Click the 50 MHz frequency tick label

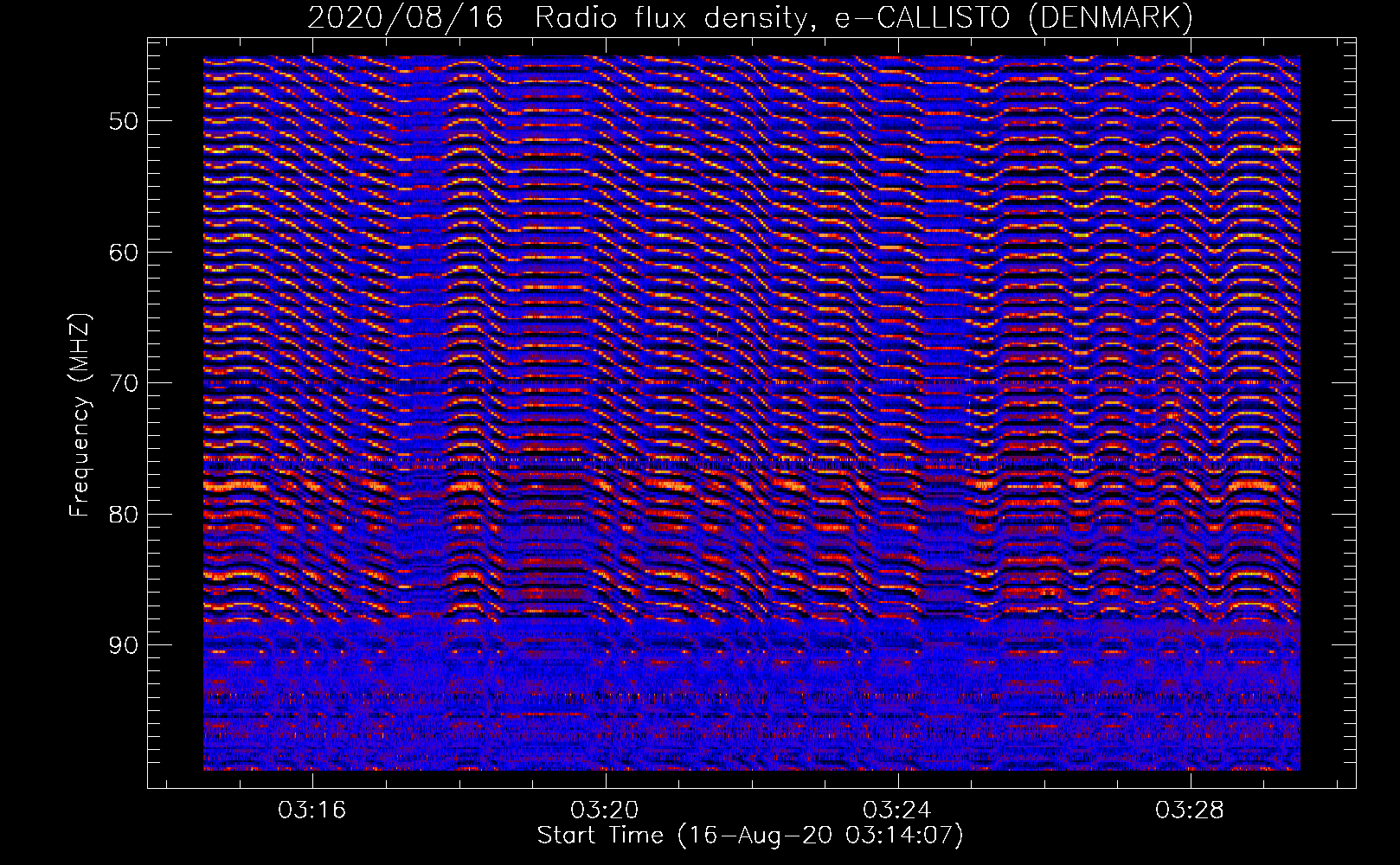tap(124, 121)
